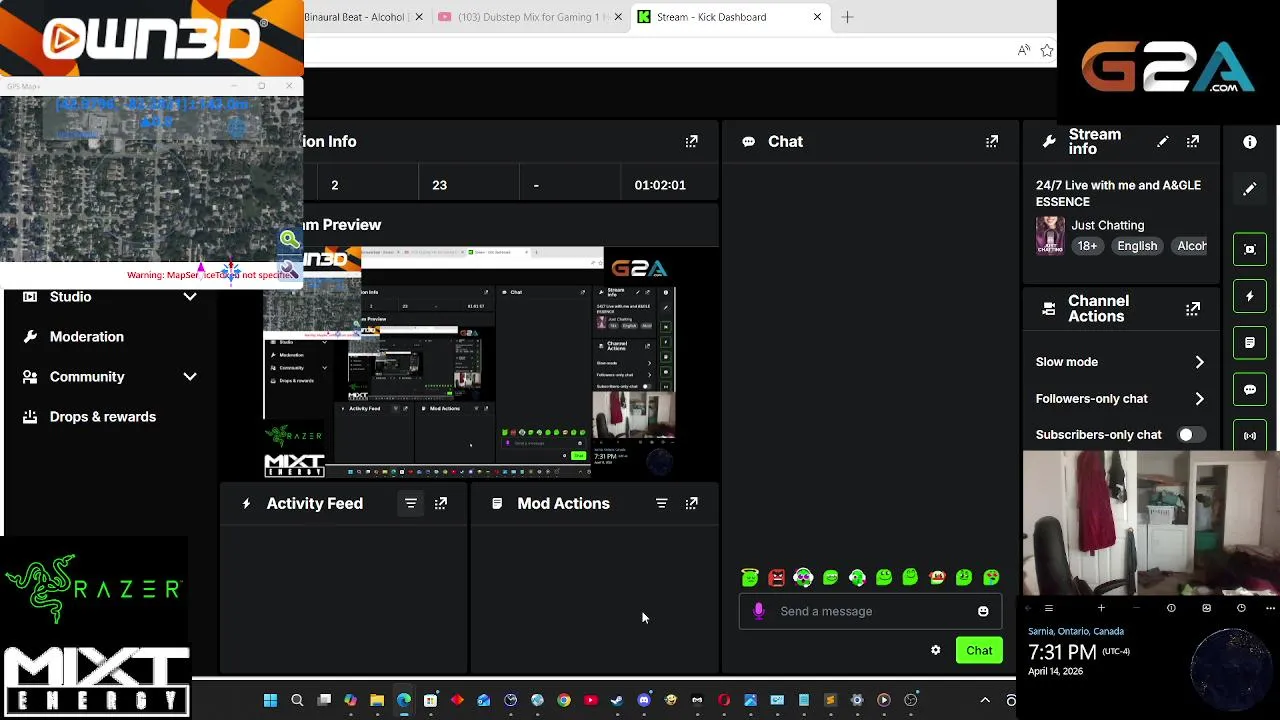
Task: Click the Just Chatting category thumbnail
Action: [x=1050, y=236]
